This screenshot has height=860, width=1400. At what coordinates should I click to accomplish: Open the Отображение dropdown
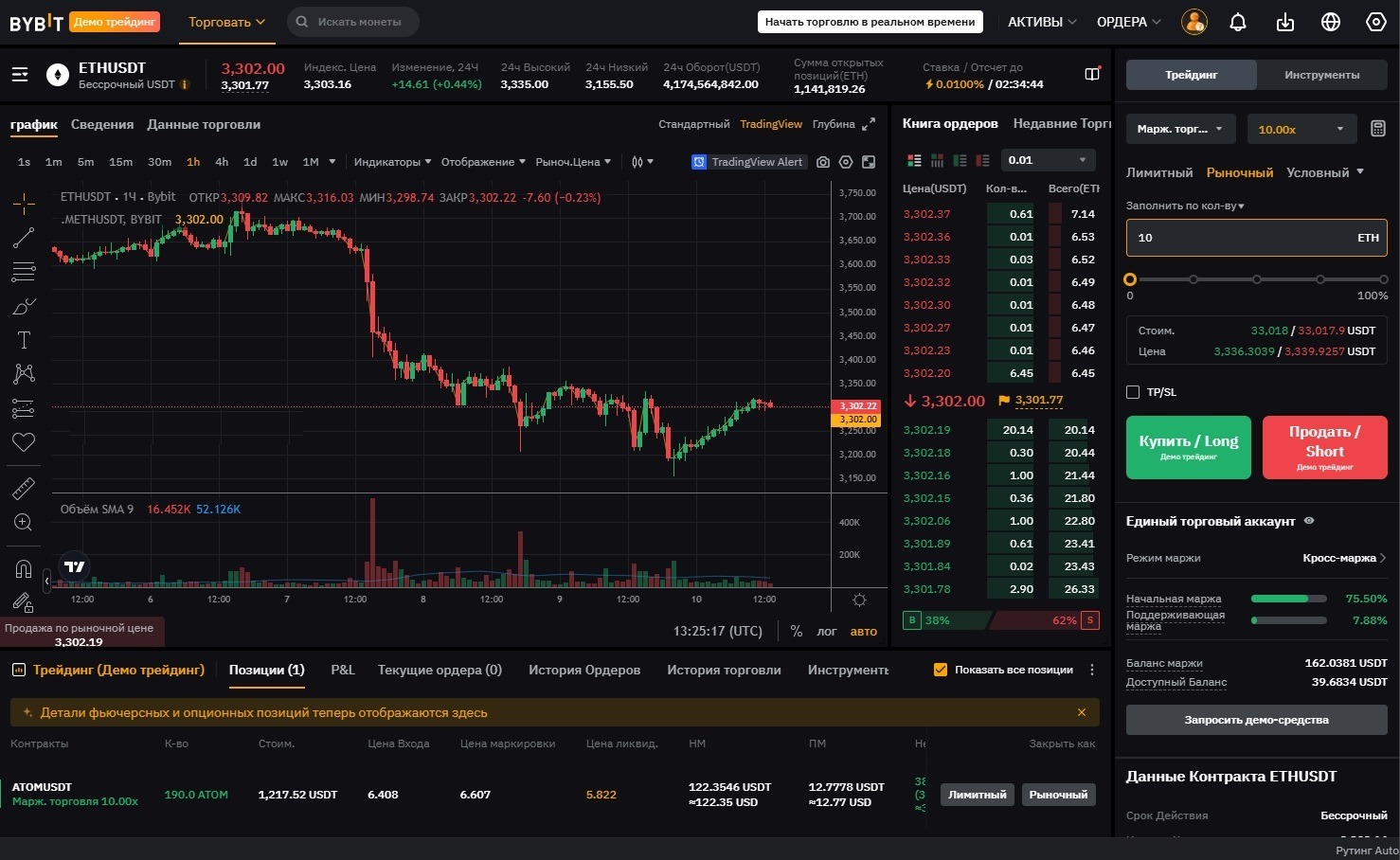tap(483, 162)
